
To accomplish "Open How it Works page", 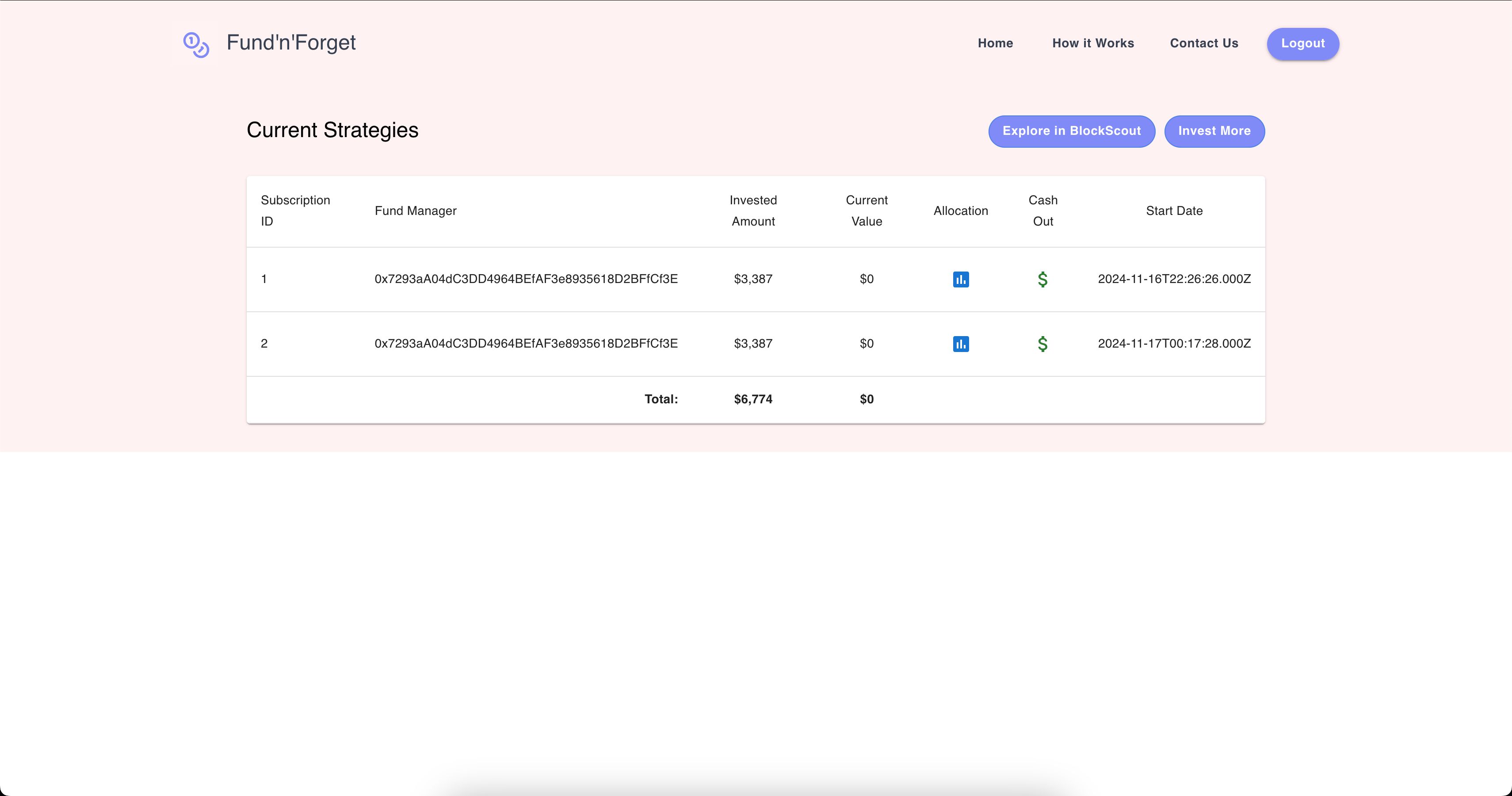I will coord(1093,43).
